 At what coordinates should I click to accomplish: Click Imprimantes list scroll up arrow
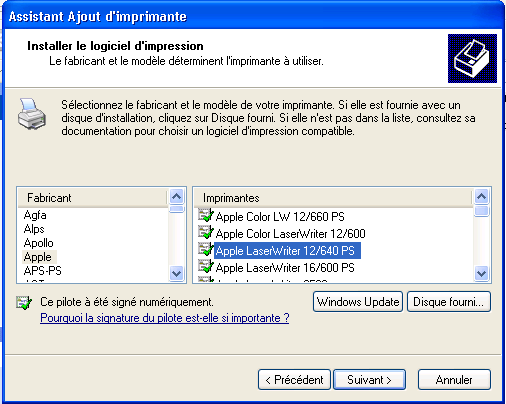(481, 196)
